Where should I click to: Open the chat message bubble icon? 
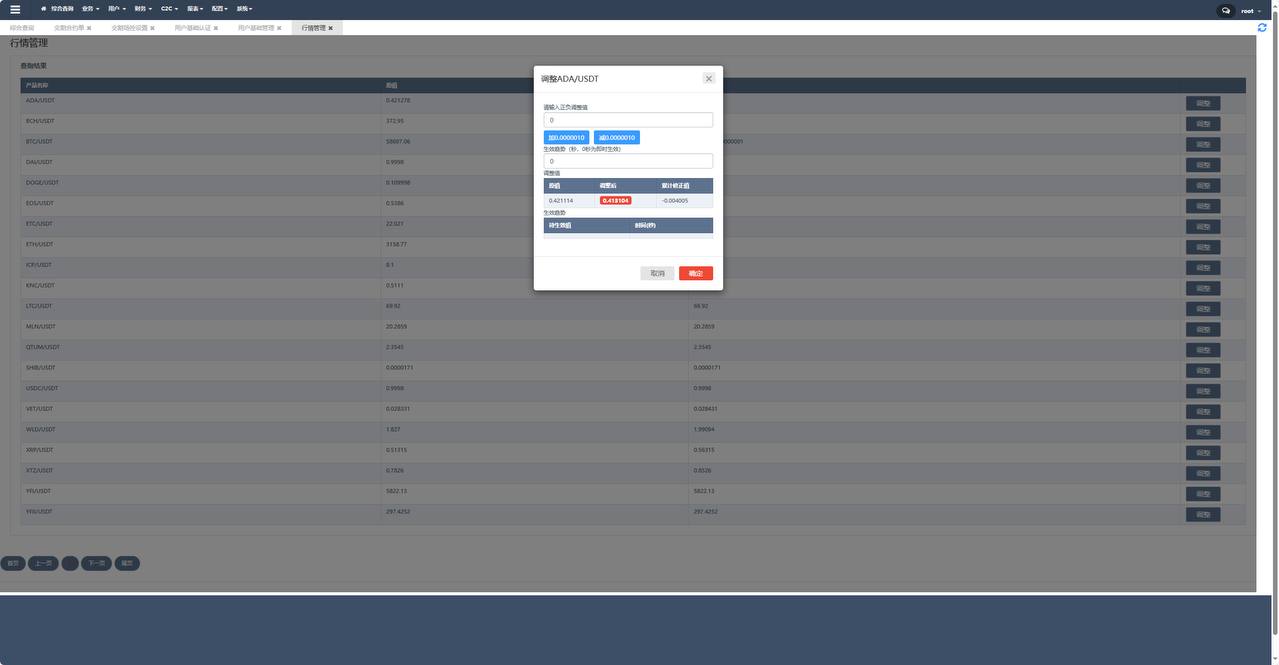pos(1225,10)
